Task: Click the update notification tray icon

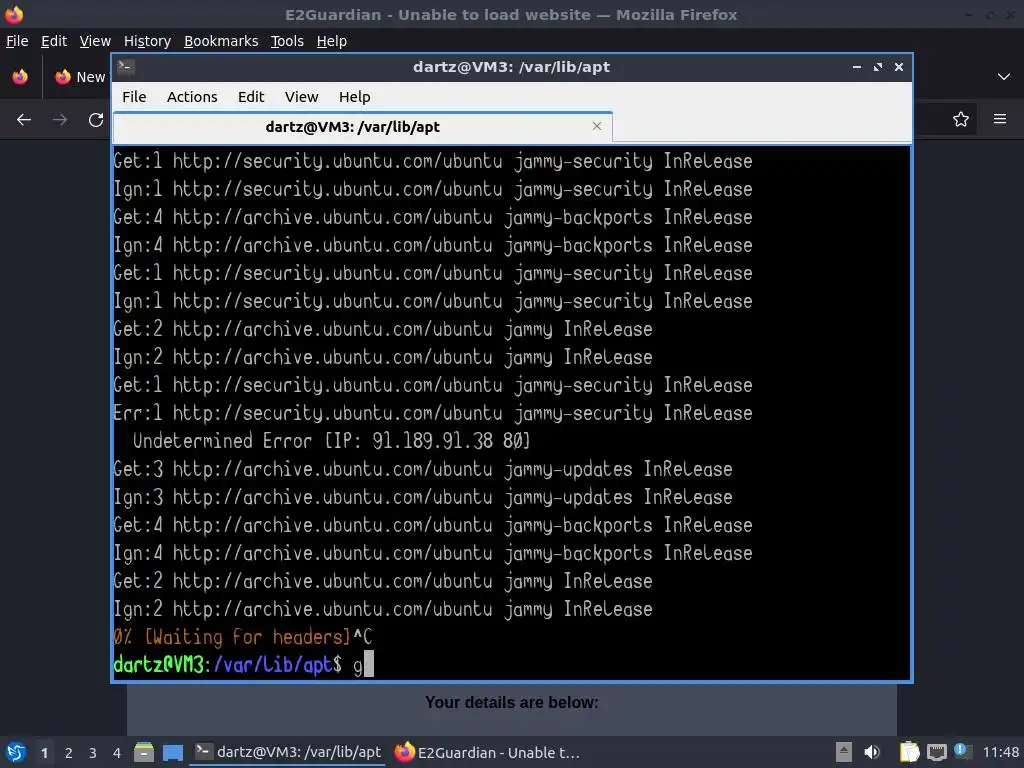Action: (x=962, y=751)
